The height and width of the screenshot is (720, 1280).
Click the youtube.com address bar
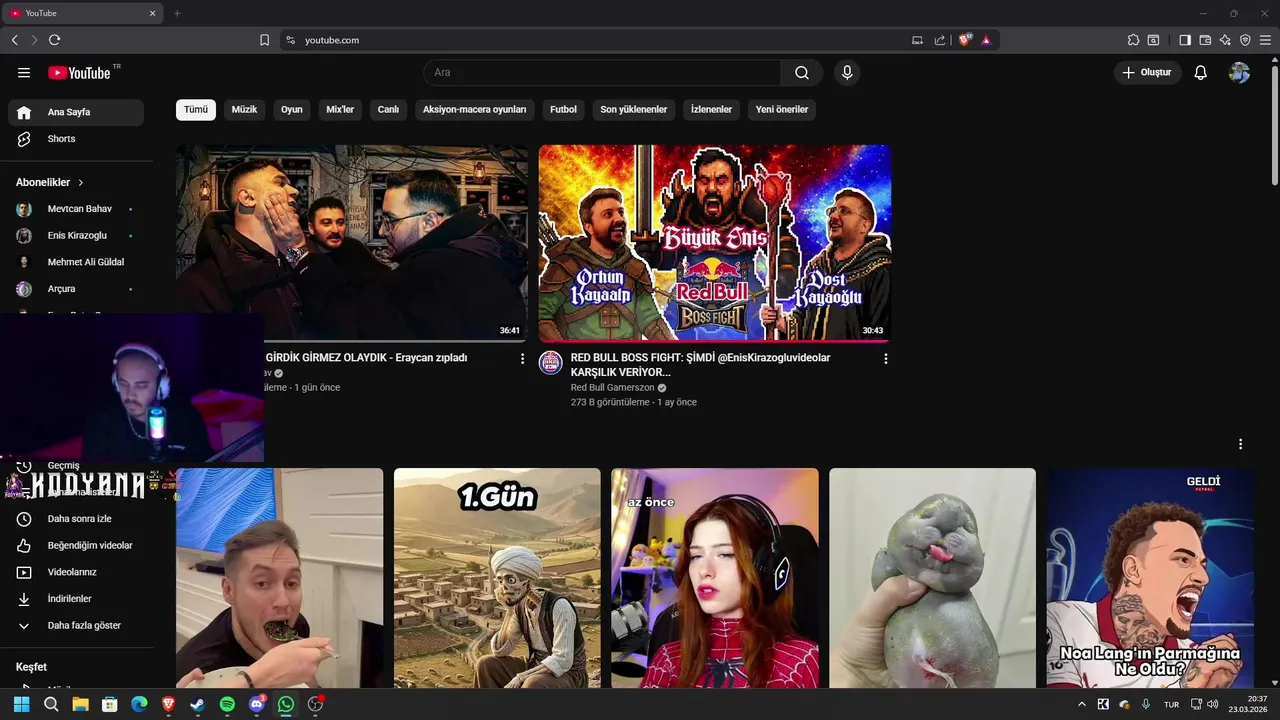click(600, 40)
